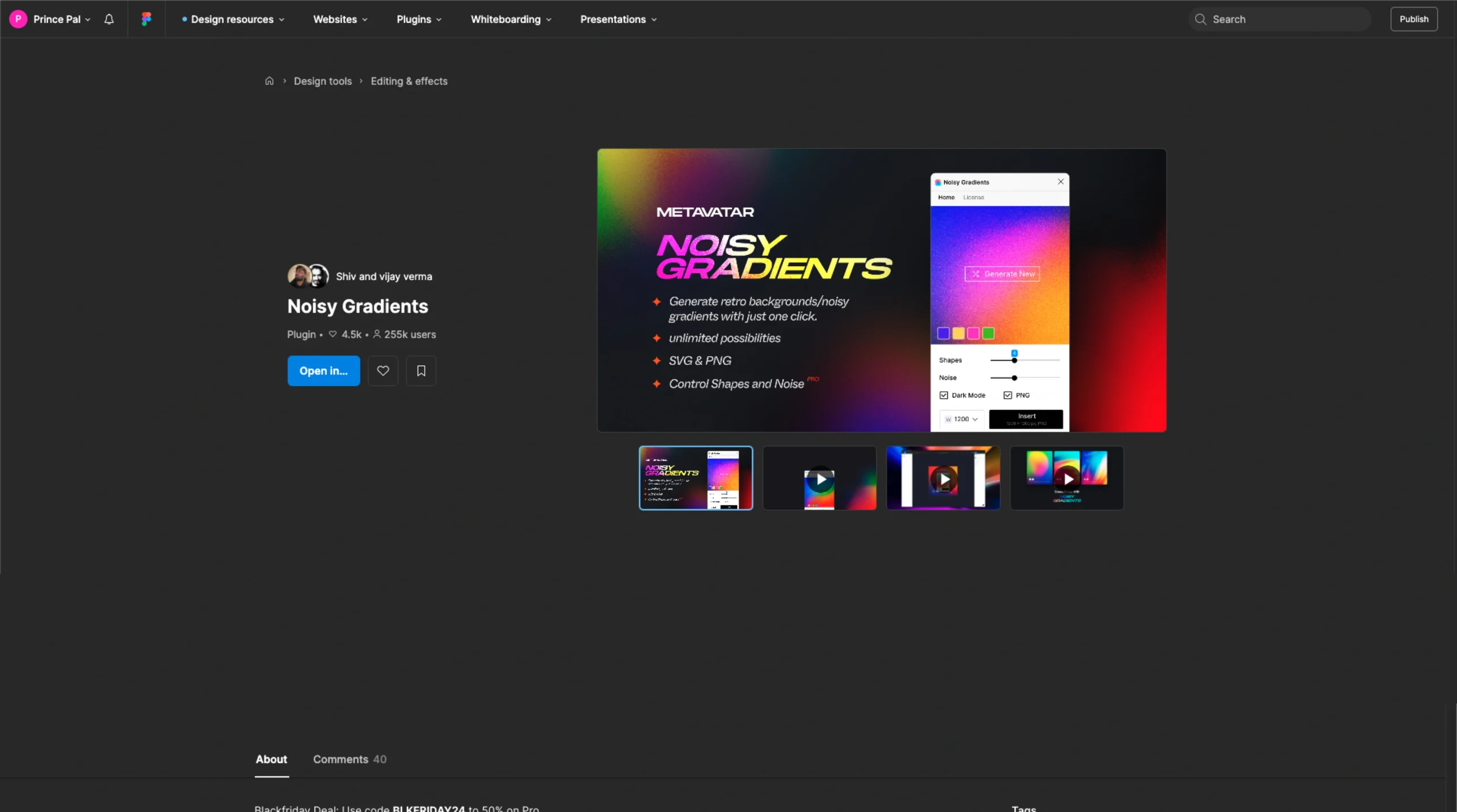Click the Figma logo icon
Viewport: 1457px width, 812px height.
[146, 19]
